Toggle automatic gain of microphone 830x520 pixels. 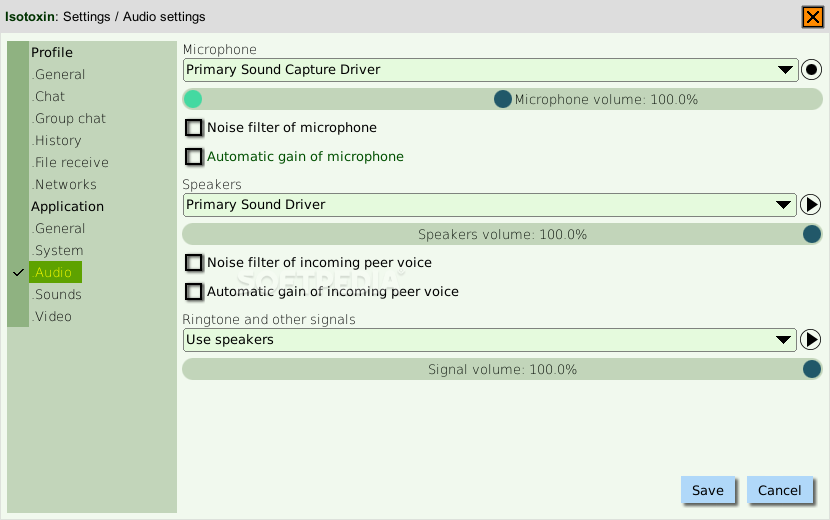(194, 157)
